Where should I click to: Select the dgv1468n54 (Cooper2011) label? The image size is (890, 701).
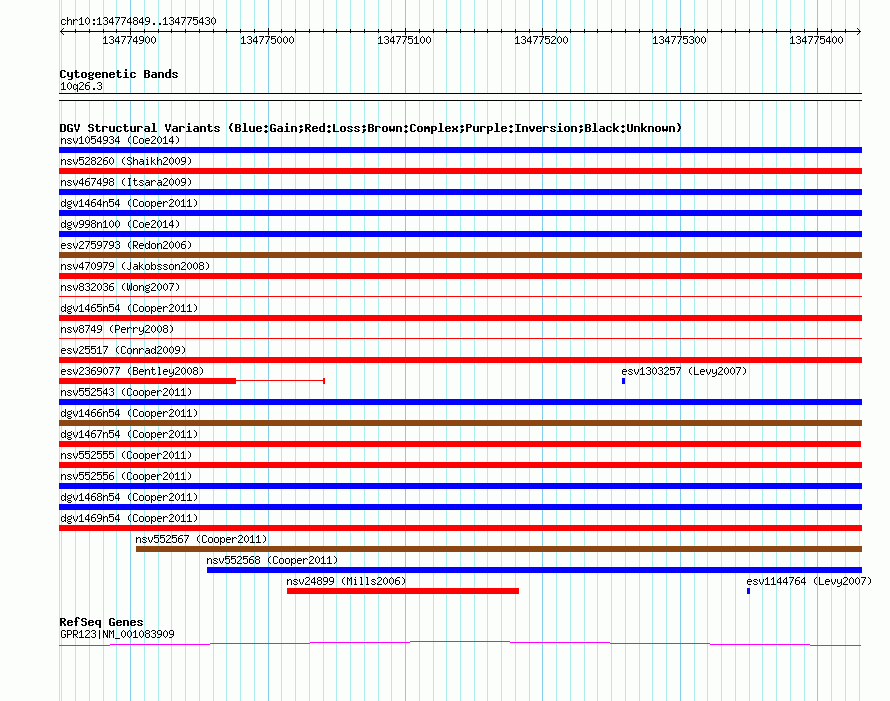(x=129, y=497)
